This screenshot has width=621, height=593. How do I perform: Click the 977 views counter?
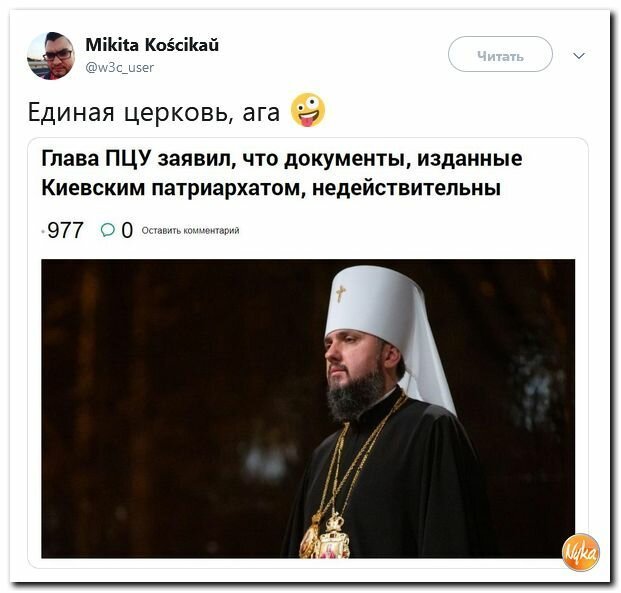[65, 230]
